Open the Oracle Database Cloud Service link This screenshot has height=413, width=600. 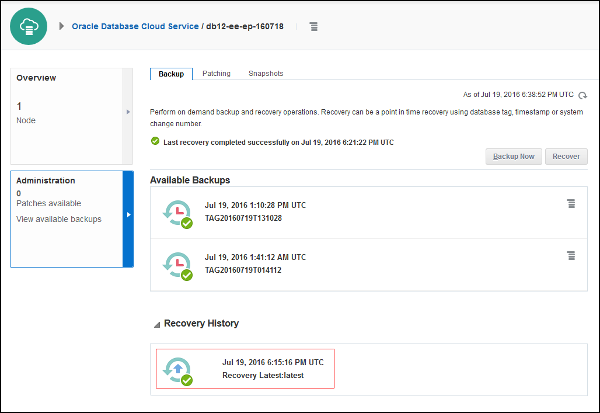pyautogui.click(x=135, y=26)
